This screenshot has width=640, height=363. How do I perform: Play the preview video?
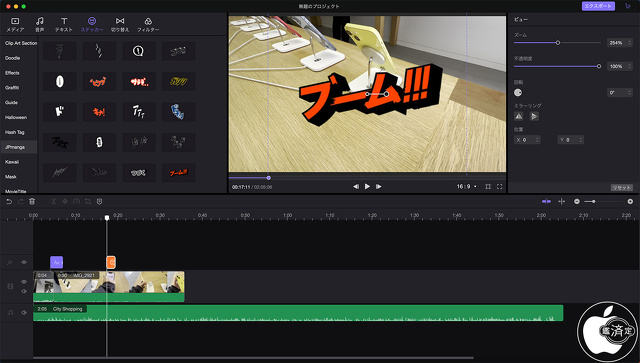(x=367, y=186)
